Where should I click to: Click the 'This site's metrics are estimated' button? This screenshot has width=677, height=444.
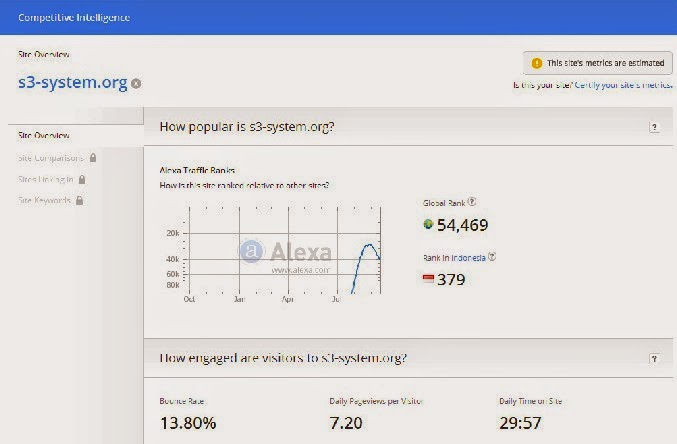pyautogui.click(x=597, y=63)
